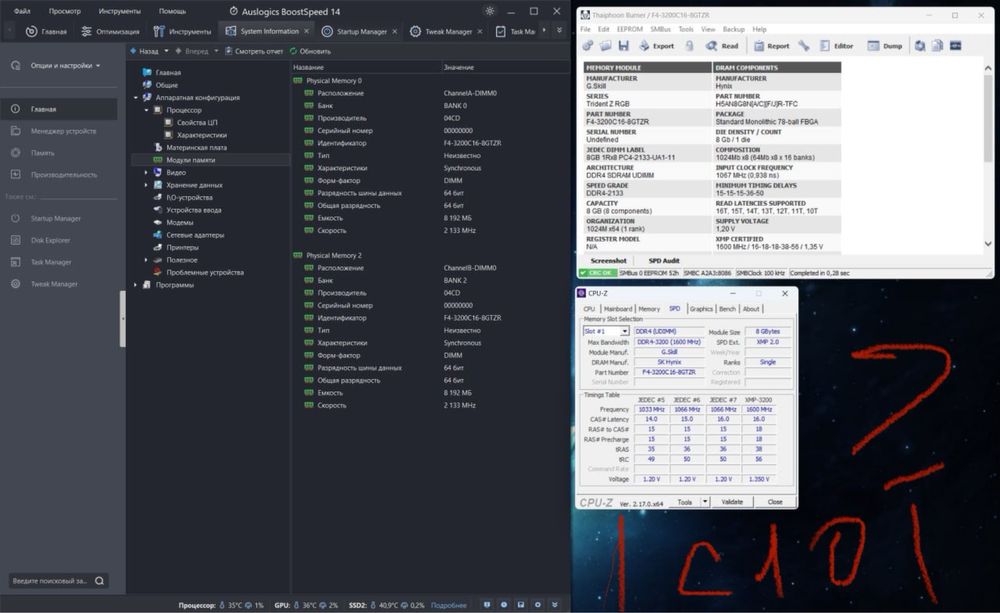This screenshot has width=1000, height=613.
Task: Expand the Хранение данных tree node
Action: point(146,185)
